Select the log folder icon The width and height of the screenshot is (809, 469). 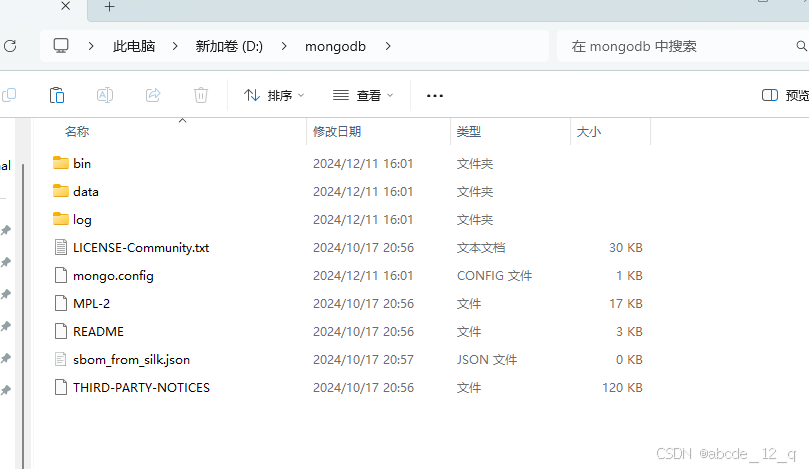[60, 219]
